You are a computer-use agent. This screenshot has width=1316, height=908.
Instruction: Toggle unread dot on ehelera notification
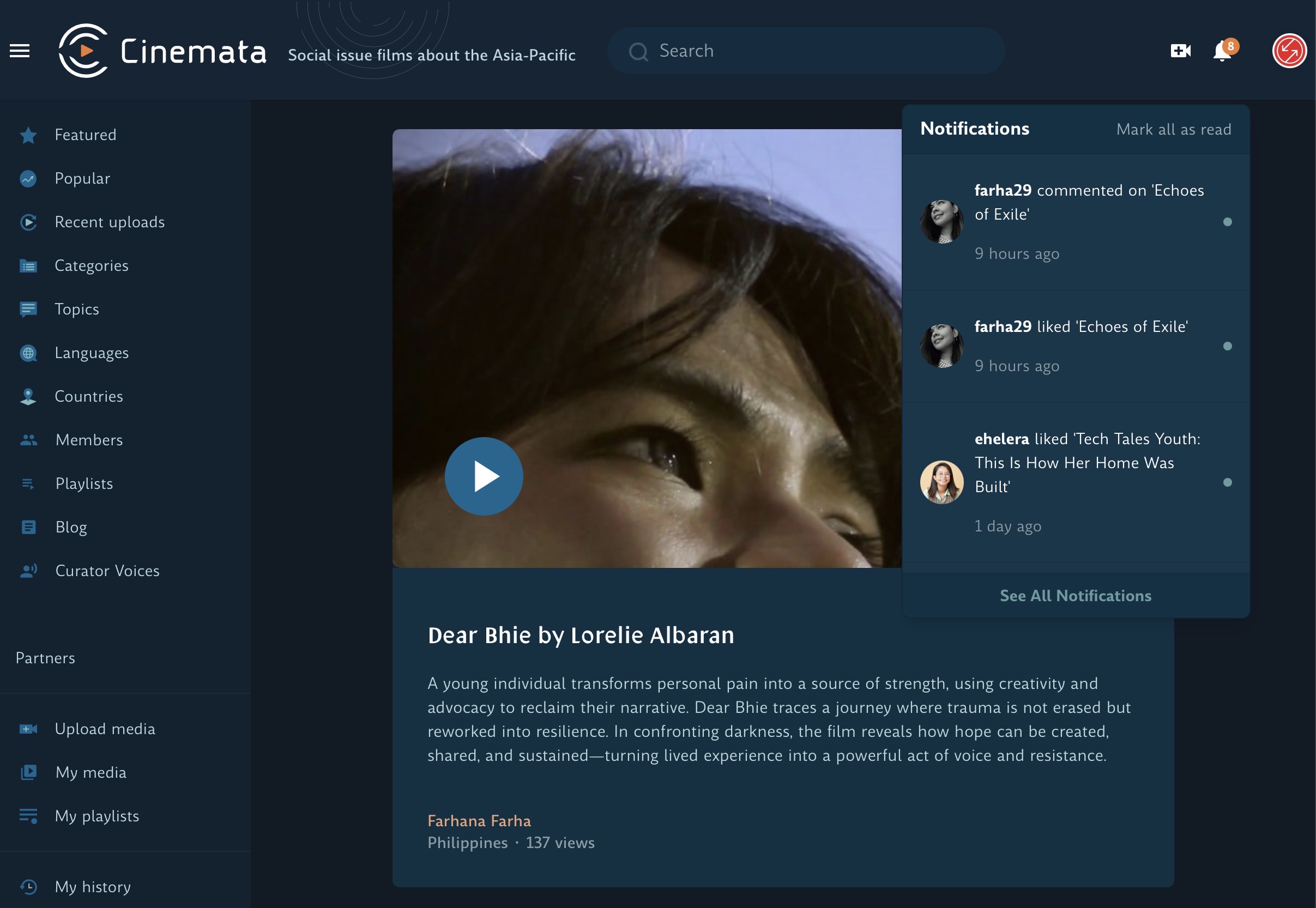pyautogui.click(x=1227, y=482)
